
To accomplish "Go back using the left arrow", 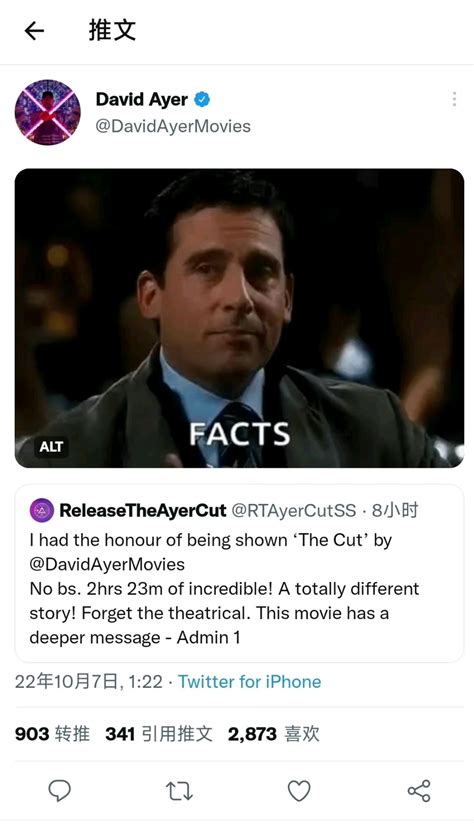I will [x=34, y=31].
